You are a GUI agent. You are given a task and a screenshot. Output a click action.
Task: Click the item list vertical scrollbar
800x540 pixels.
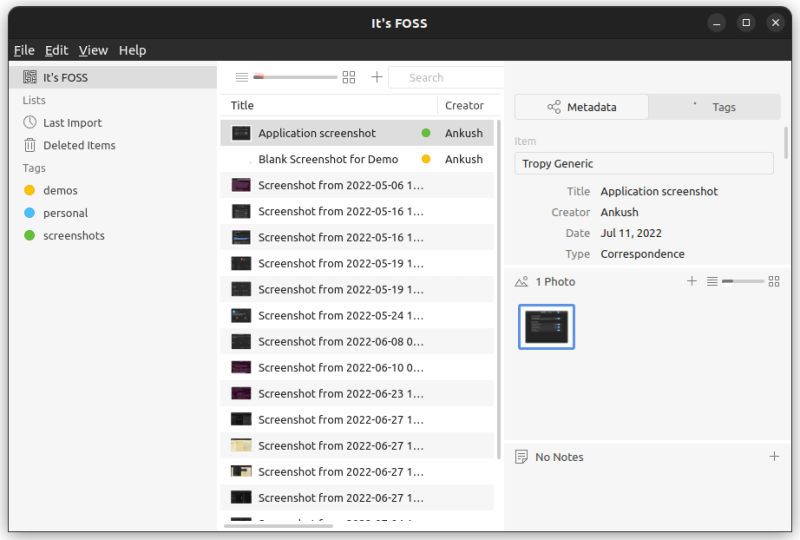[498, 289]
